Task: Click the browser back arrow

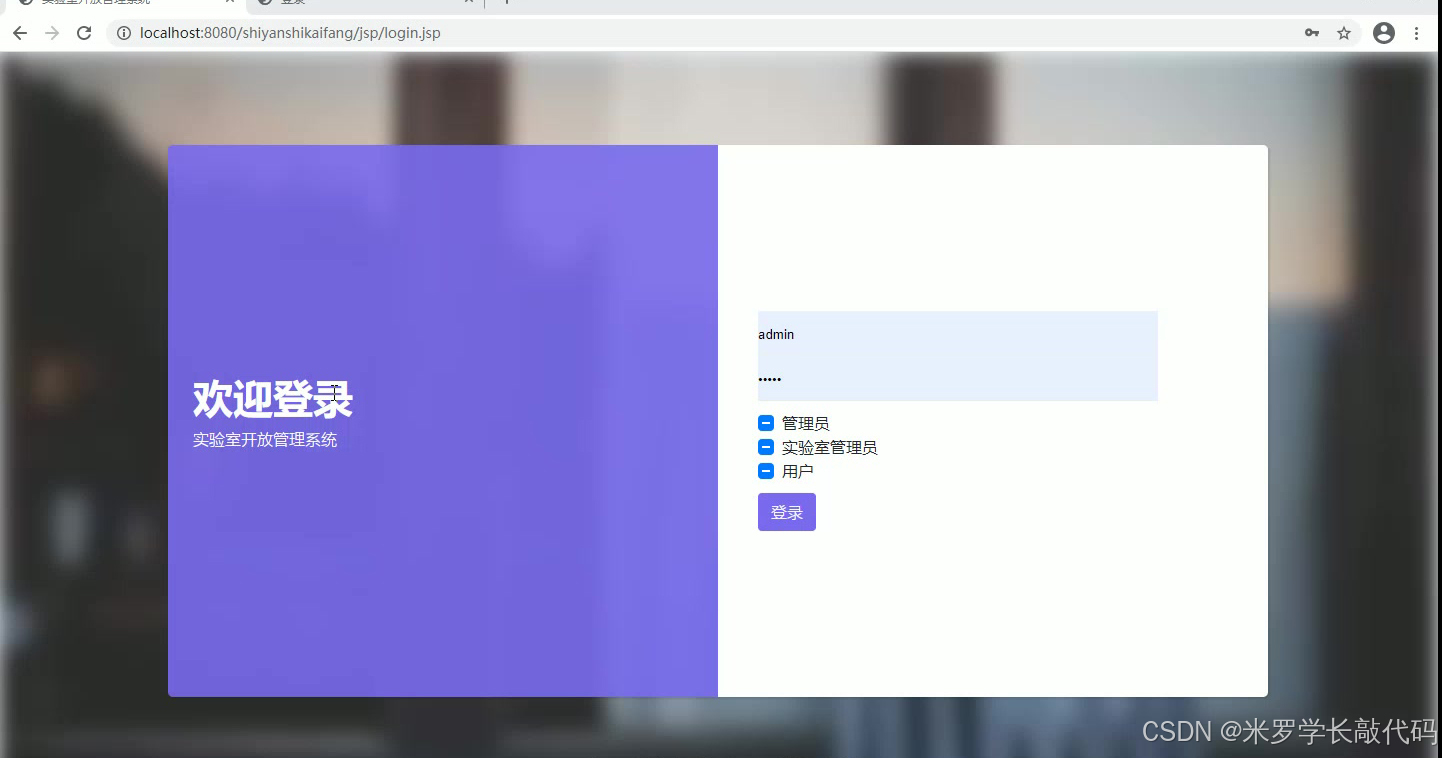Action: [x=20, y=32]
